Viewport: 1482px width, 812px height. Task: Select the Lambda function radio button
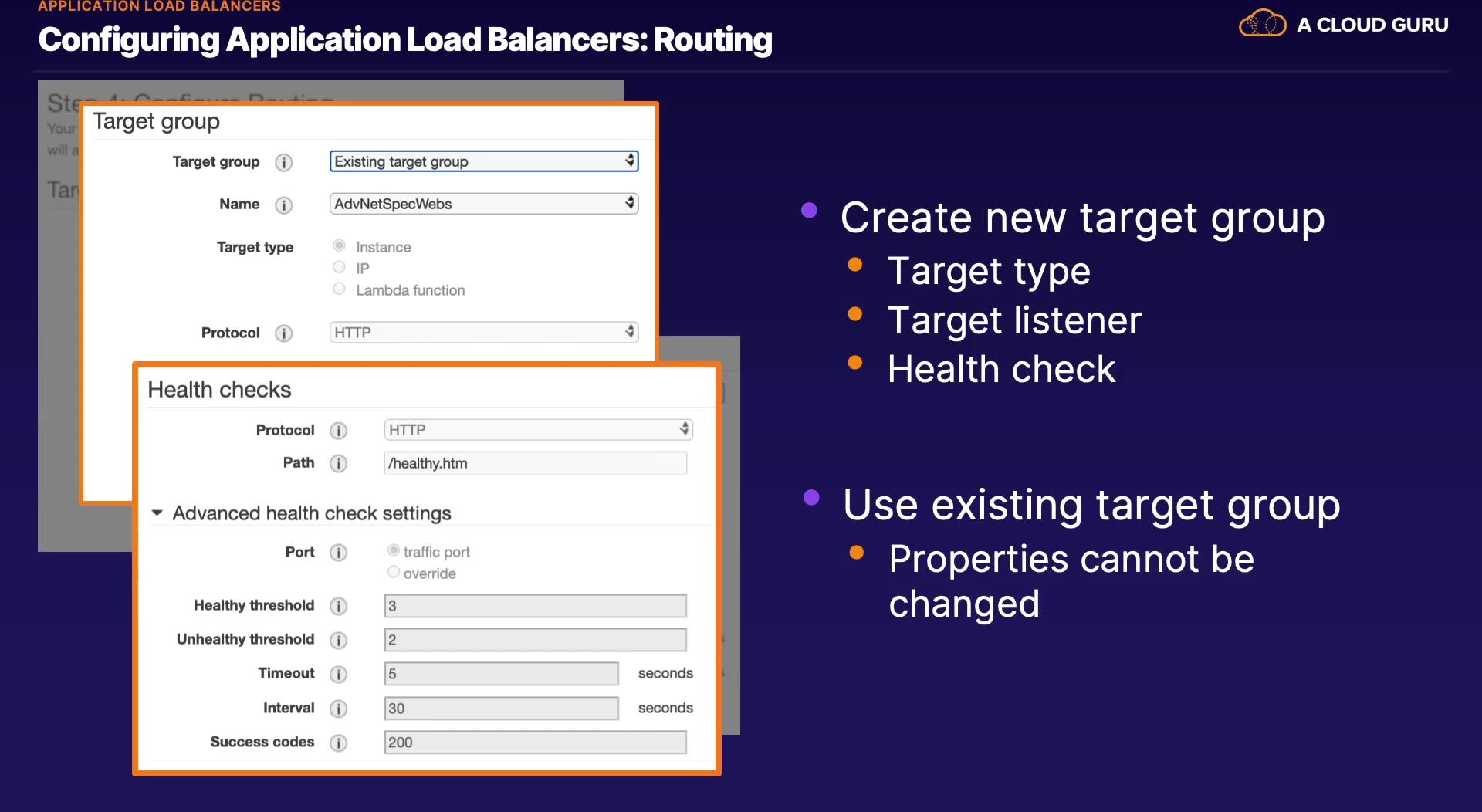(x=339, y=289)
